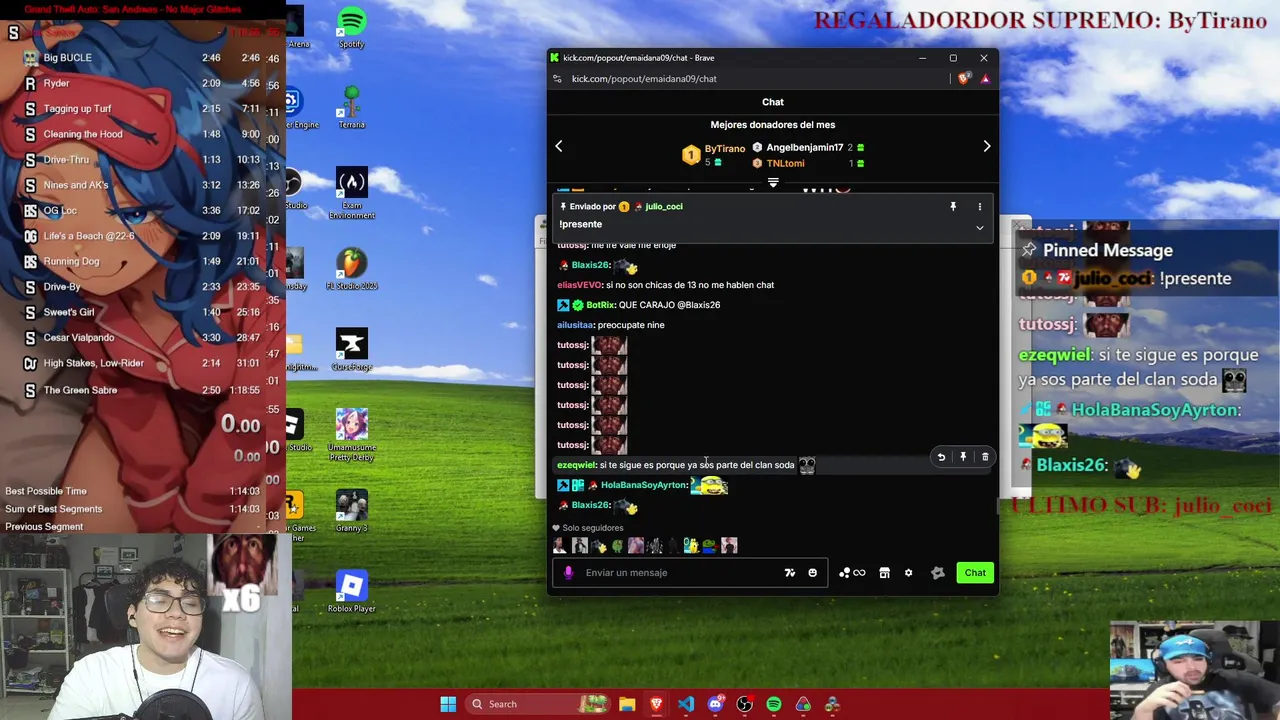Open Spotify from taskbar
Image resolution: width=1280 pixels, height=720 pixels.
pyautogui.click(x=774, y=704)
